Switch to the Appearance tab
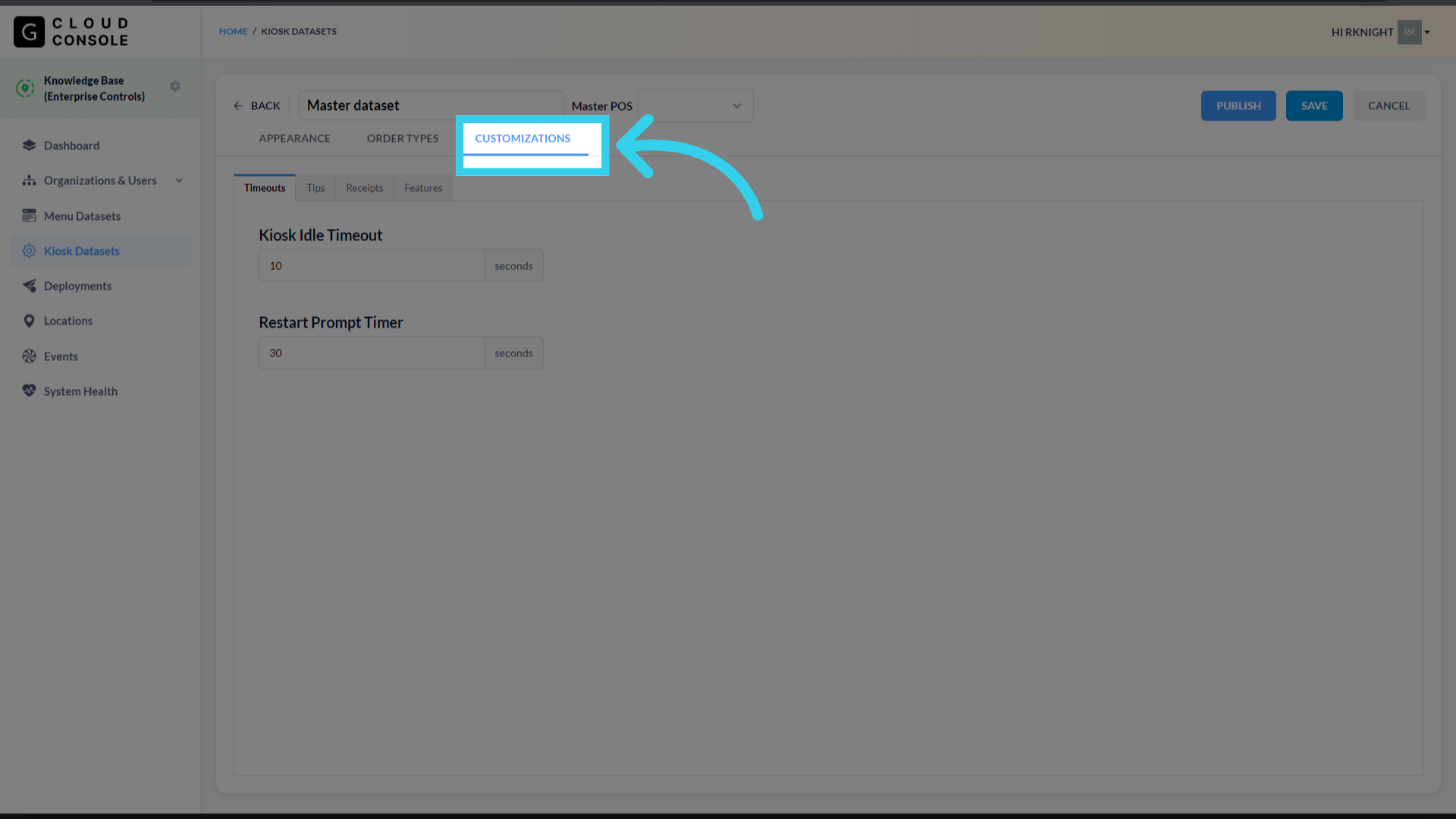Viewport: 1456px width, 819px height. point(294,138)
